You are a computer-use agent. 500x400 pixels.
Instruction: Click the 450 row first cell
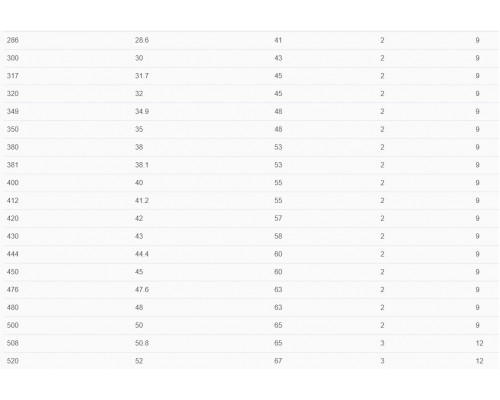tap(13, 272)
